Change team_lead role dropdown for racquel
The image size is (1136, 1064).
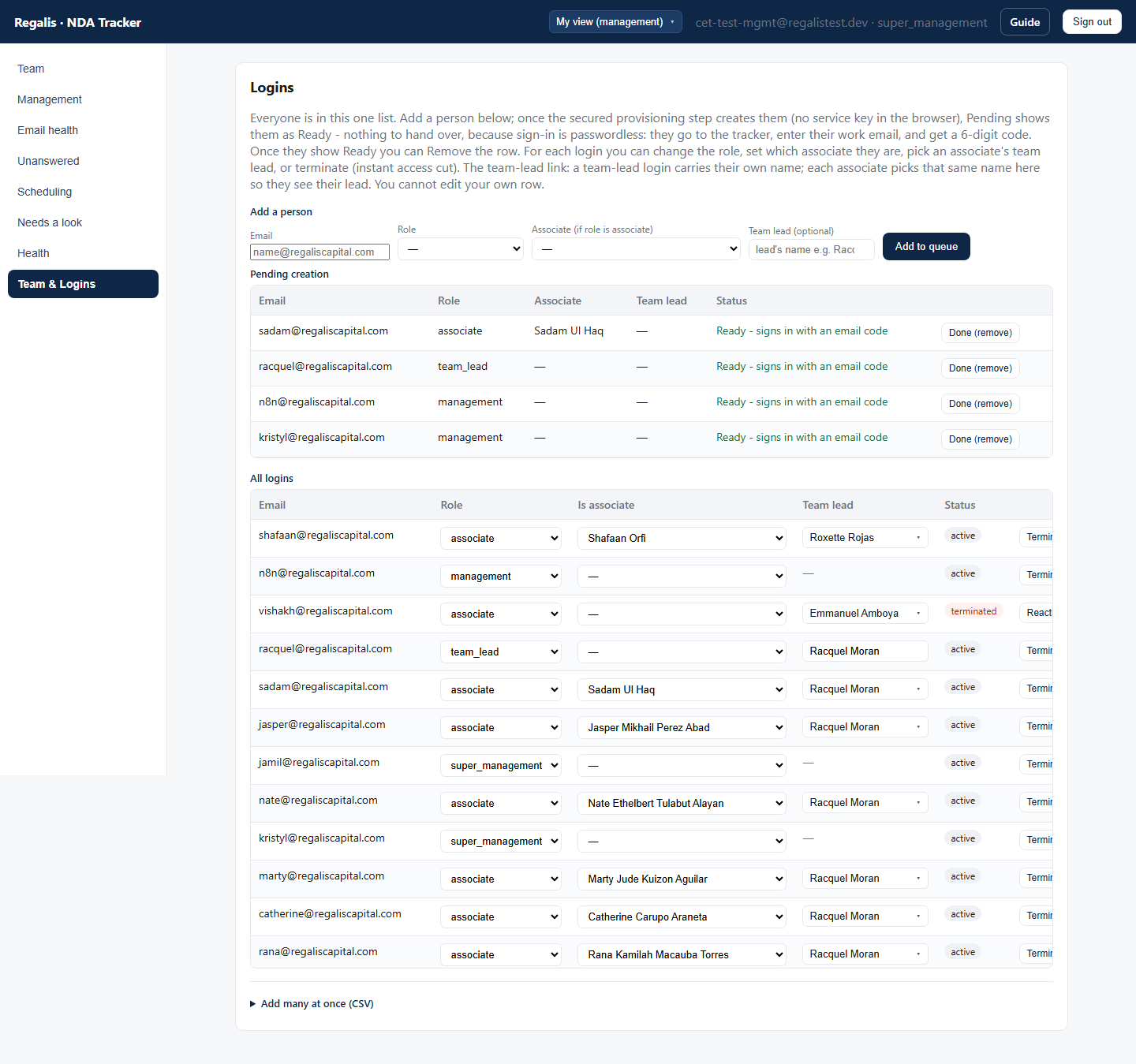501,651
